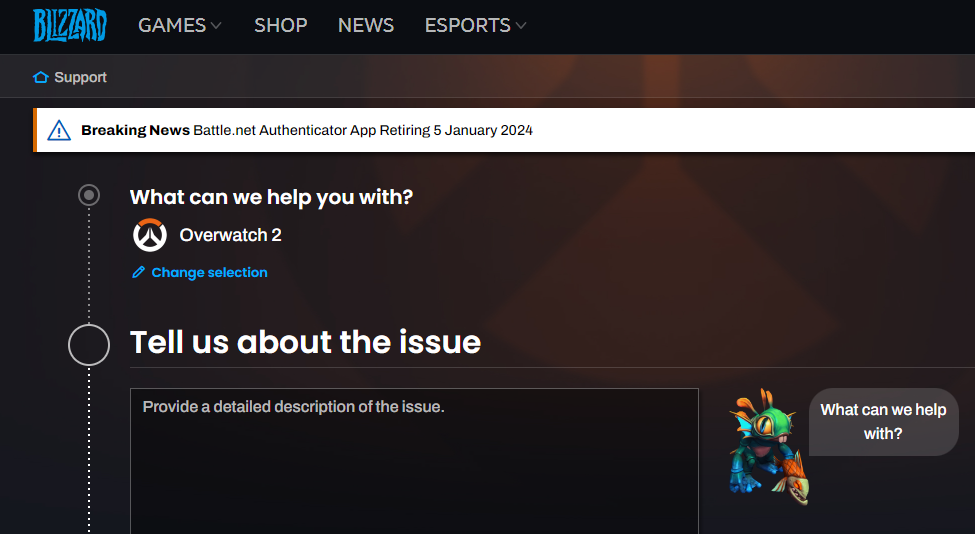The image size is (975, 534).
Task: Expand the ESPORTS dropdown menu
Action: pos(476,25)
